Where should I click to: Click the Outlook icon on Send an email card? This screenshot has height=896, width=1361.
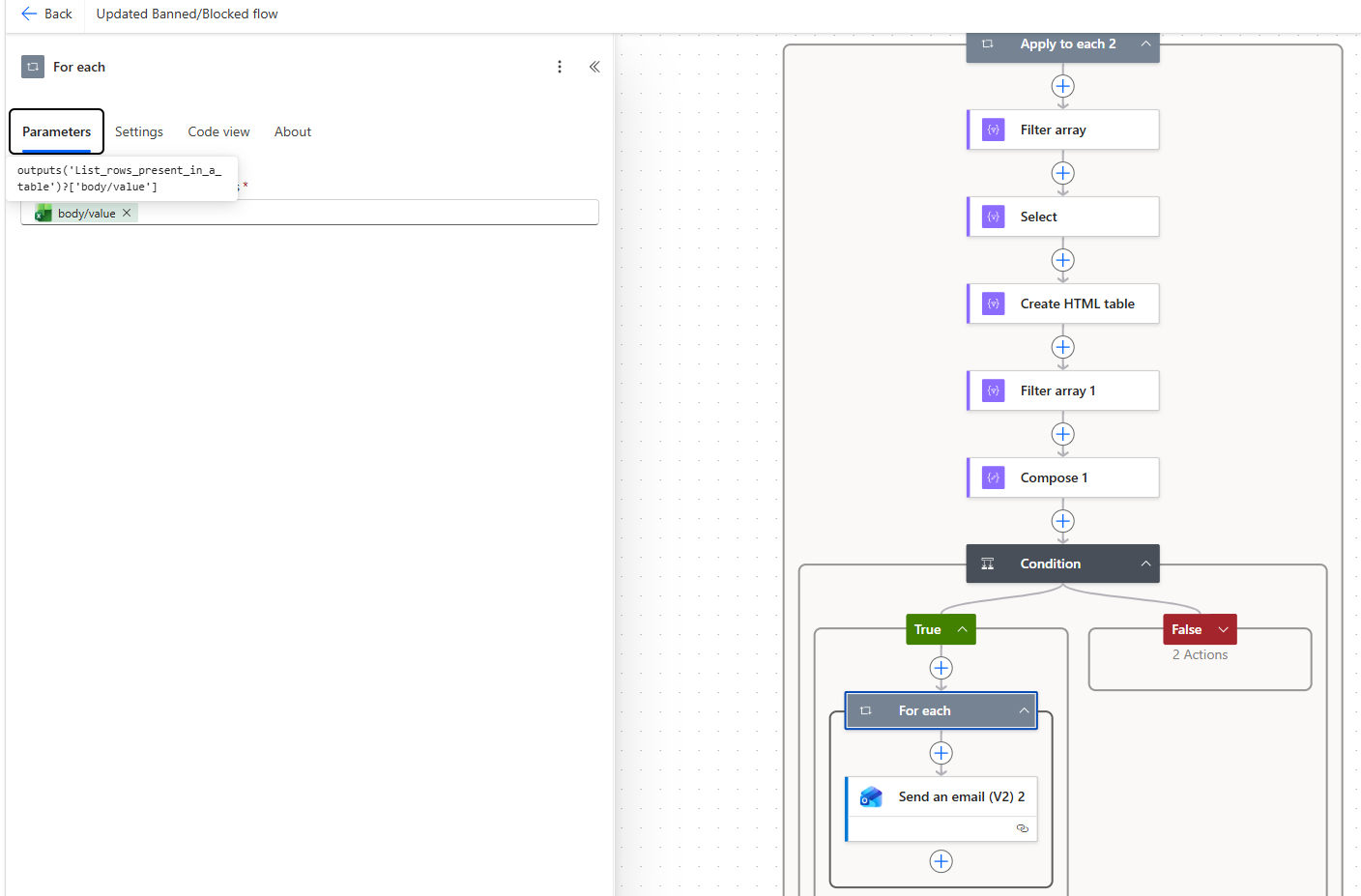(871, 796)
